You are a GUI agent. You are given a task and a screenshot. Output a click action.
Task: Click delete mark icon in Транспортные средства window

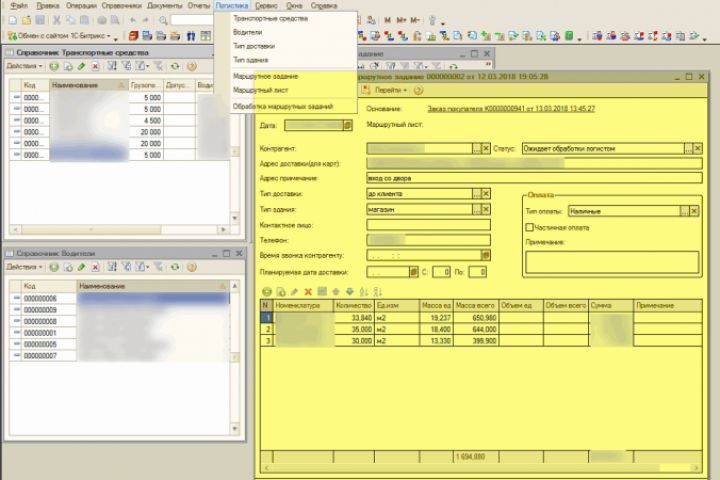click(95, 67)
